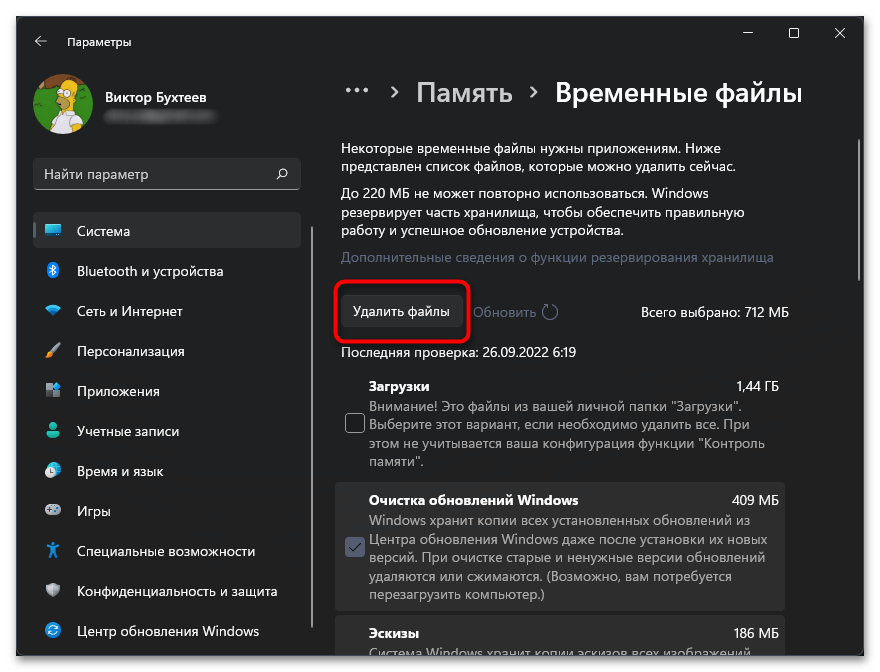This screenshot has width=880, height=672.
Task: Click the accessibility figure icon
Action: tap(53, 550)
